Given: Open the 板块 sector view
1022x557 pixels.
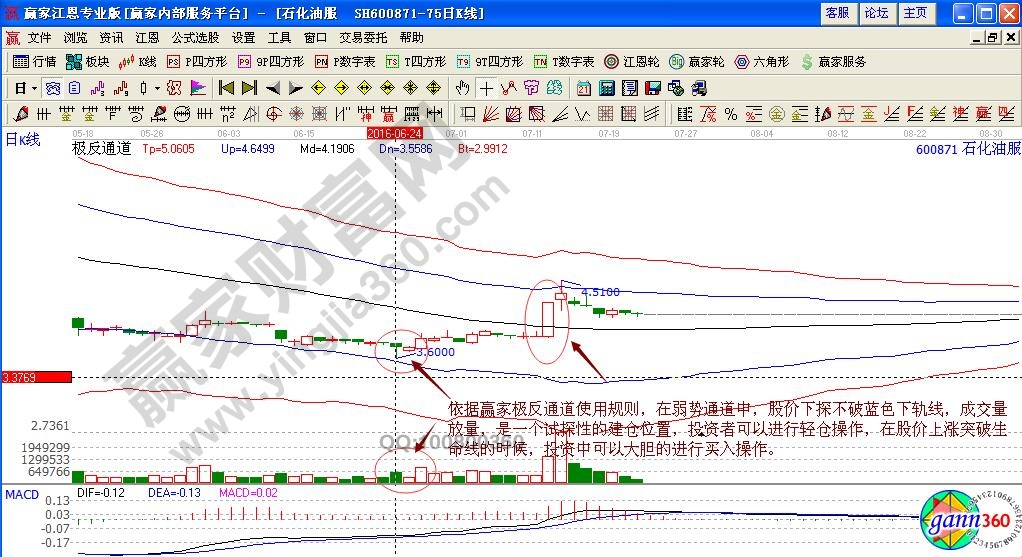Looking at the screenshot, I should click(x=88, y=62).
